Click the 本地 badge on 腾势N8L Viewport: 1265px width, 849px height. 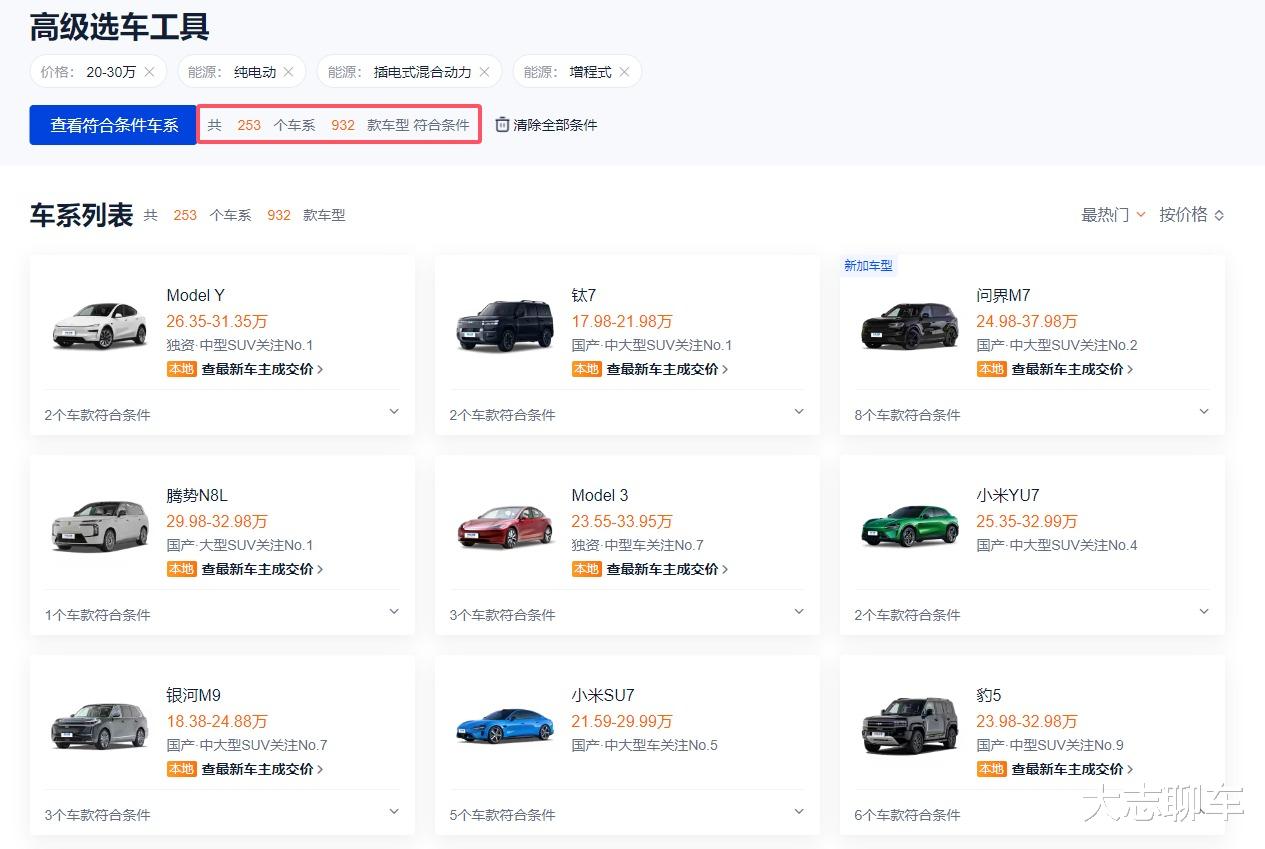[x=181, y=569]
